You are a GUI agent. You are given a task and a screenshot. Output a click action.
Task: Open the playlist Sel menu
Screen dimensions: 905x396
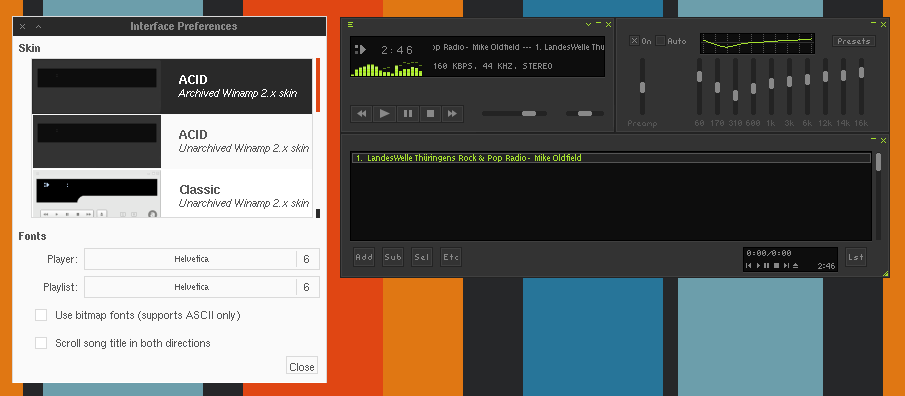[422, 257]
